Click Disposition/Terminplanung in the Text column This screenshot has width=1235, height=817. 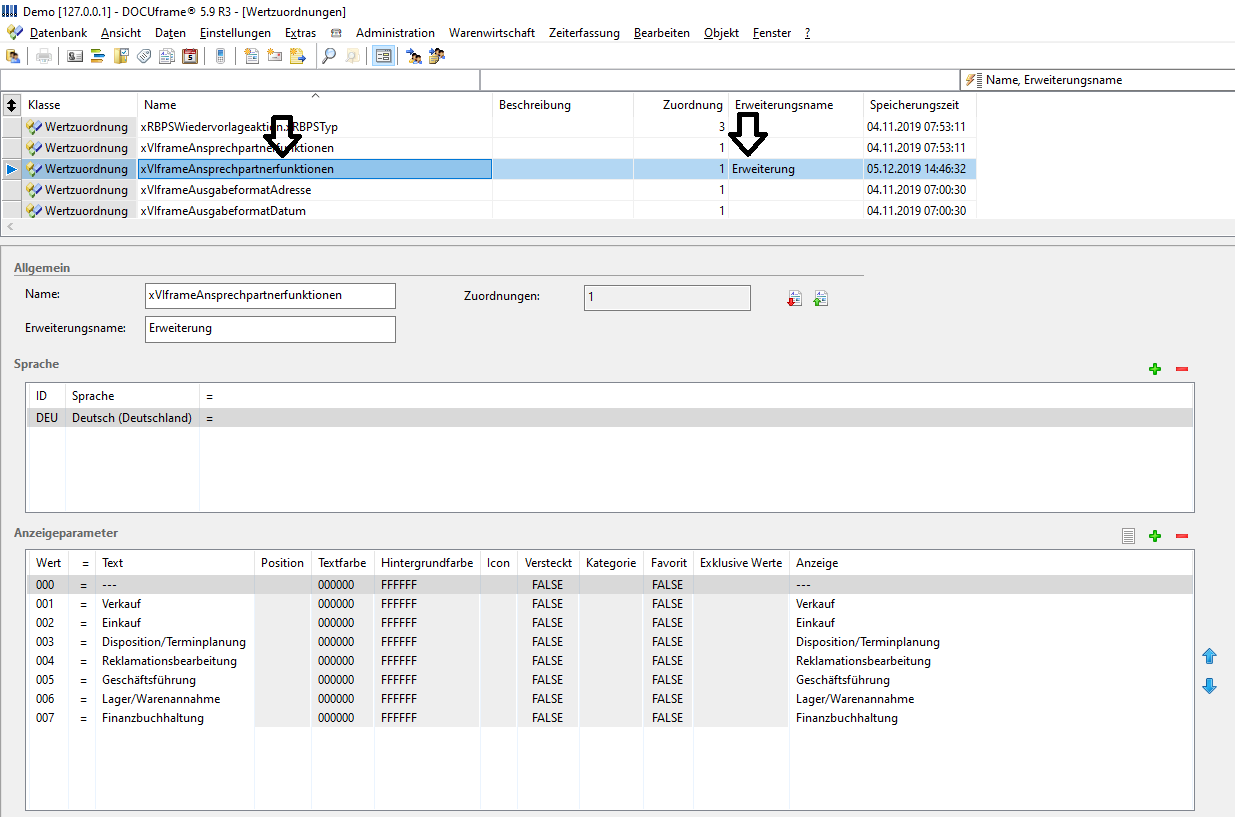174,642
